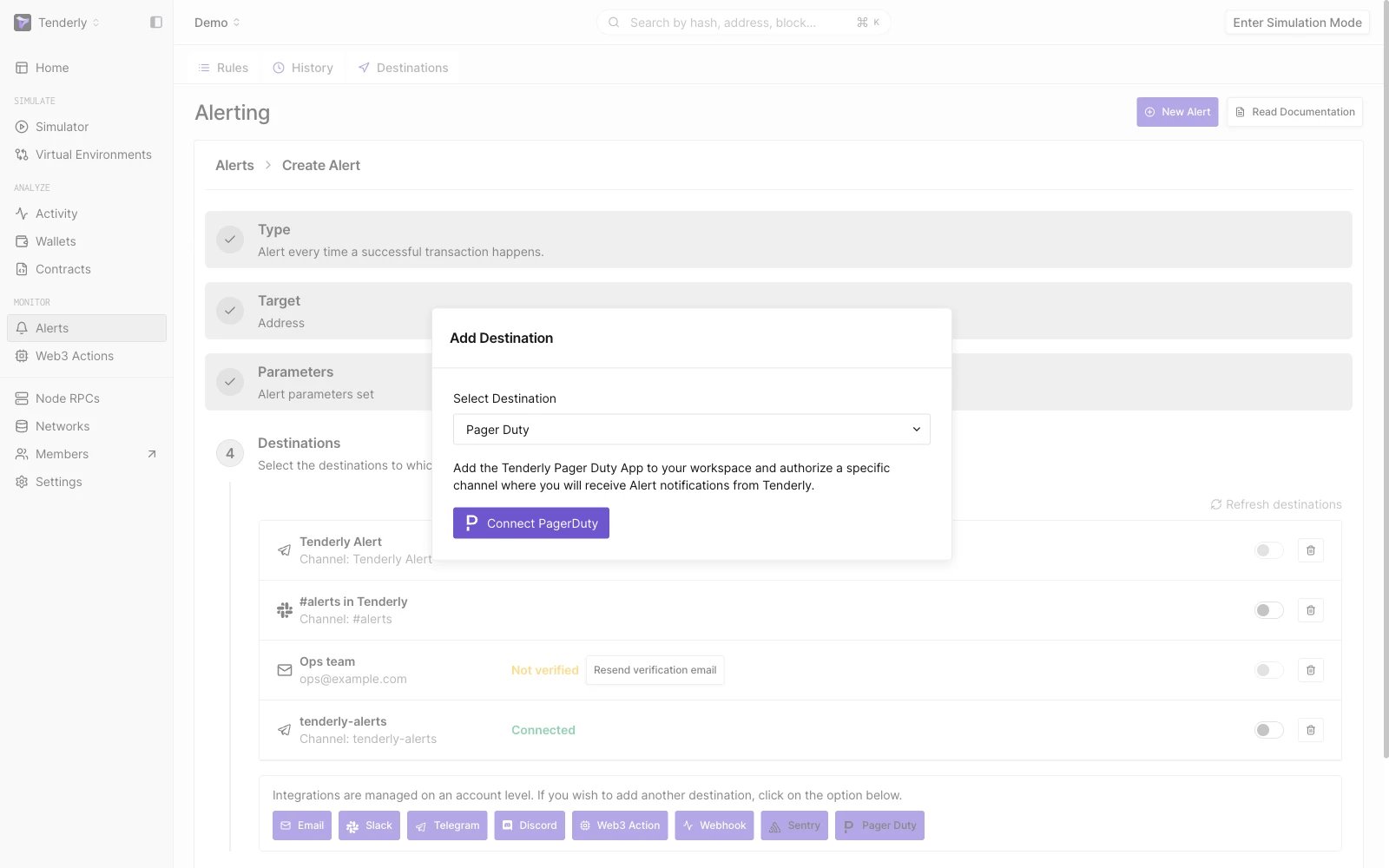Collapse the sidebar panel icon
The width and height of the screenshot is (1389, 868).
pyautogui.click(x=156, y=23)
